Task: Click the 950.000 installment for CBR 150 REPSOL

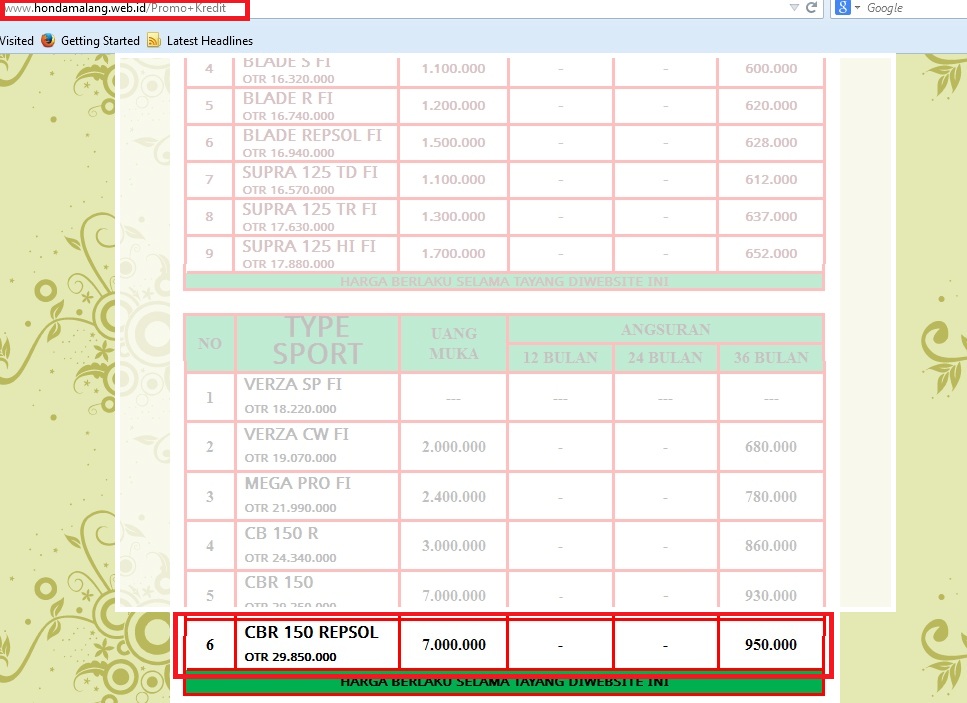Action: pyautogui.click(x=771, y=645)
